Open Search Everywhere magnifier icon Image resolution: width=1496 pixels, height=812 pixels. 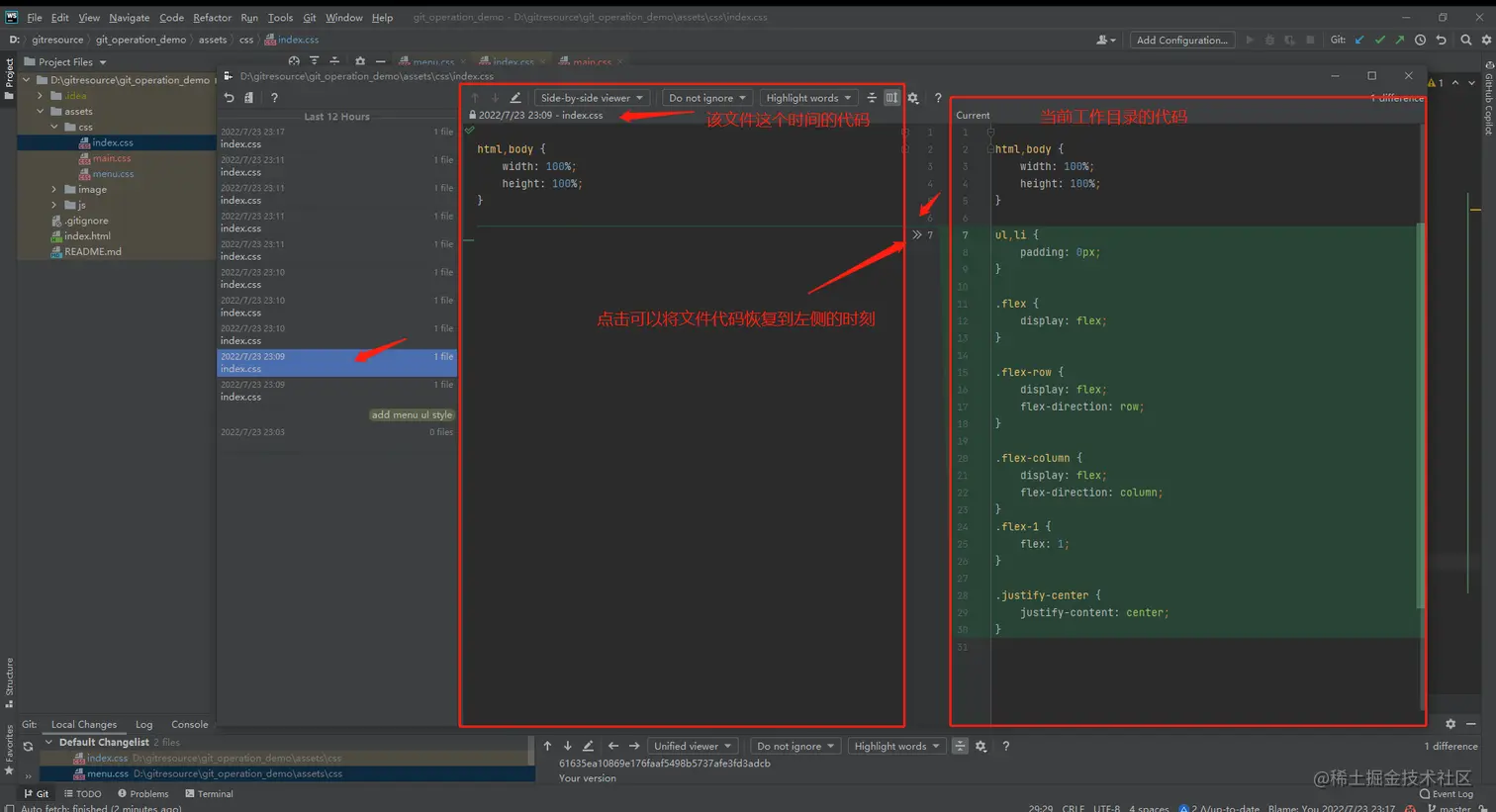click(x=1465, y=40)
